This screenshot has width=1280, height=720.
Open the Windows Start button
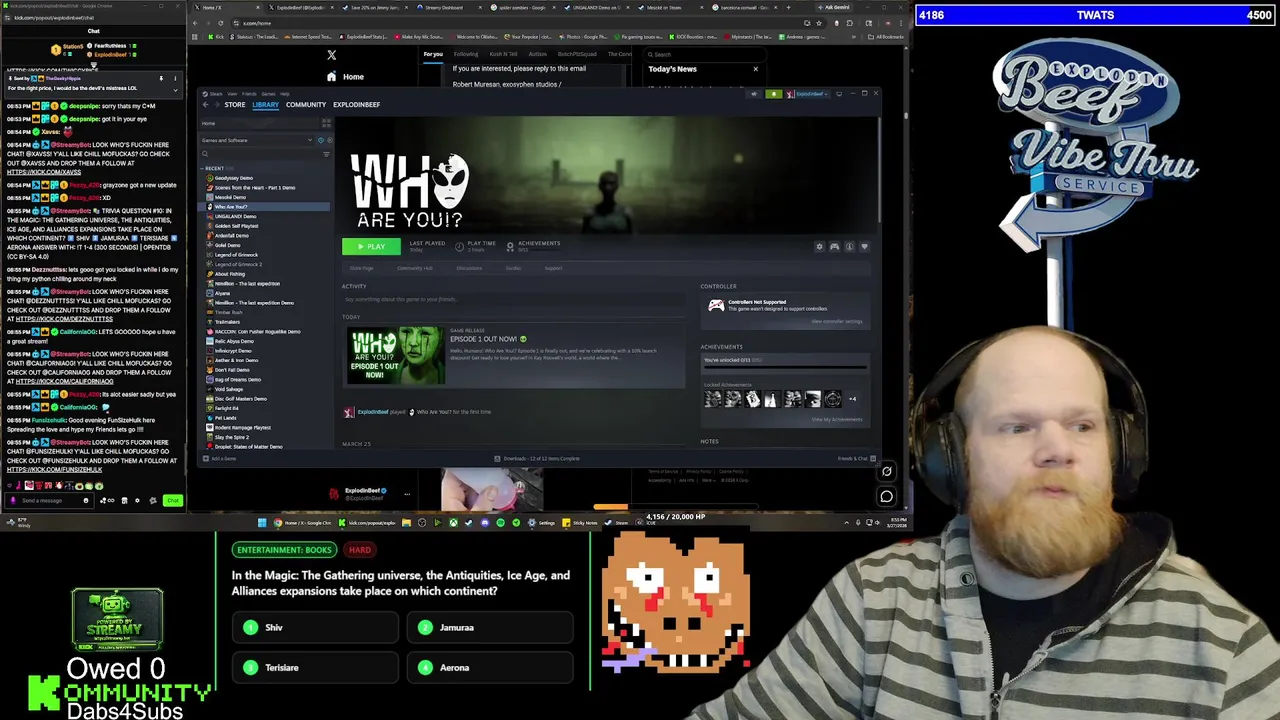click(262, 522)
